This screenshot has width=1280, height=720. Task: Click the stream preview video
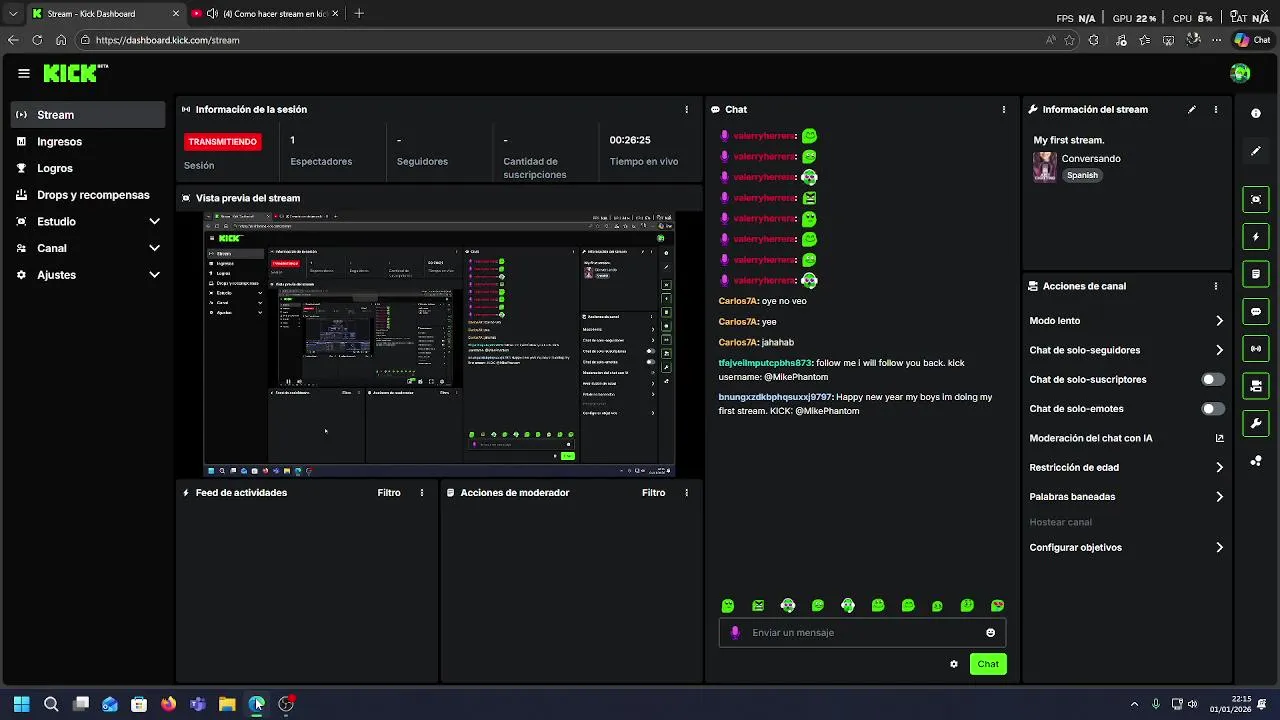440,345
